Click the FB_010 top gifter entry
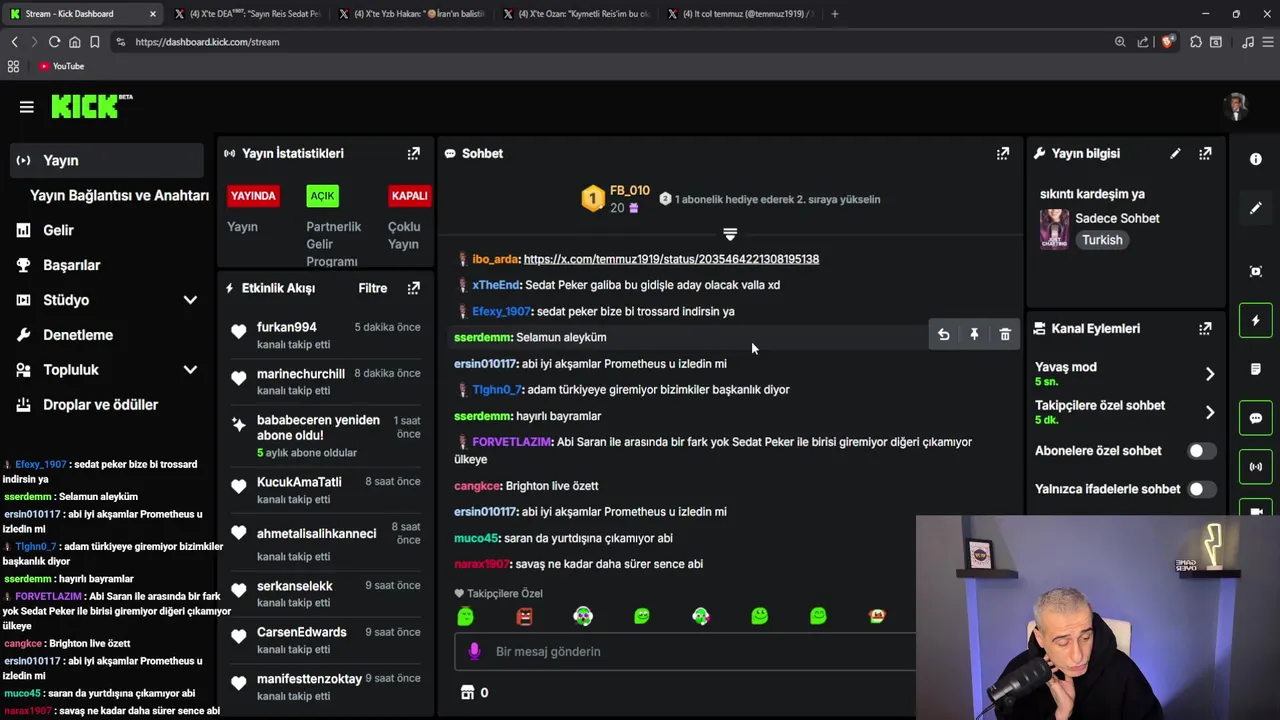1280x720 pixels. (615, 199)
